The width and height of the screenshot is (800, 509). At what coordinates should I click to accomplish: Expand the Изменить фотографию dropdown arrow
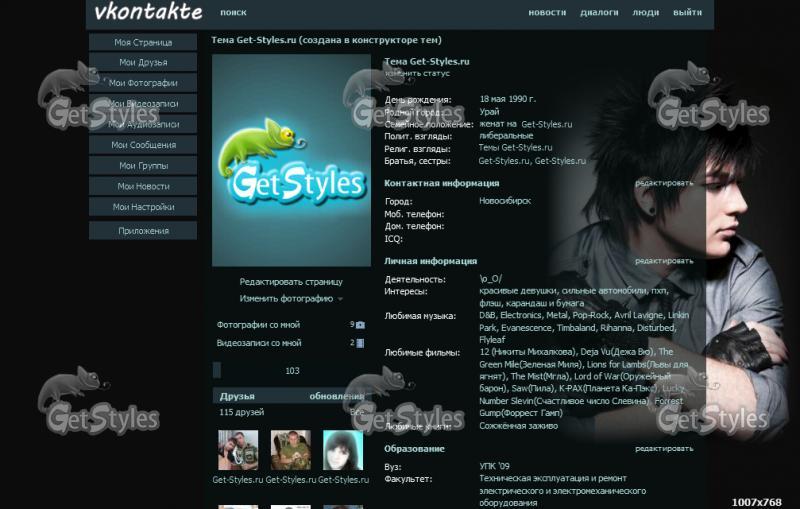[340, 299]
